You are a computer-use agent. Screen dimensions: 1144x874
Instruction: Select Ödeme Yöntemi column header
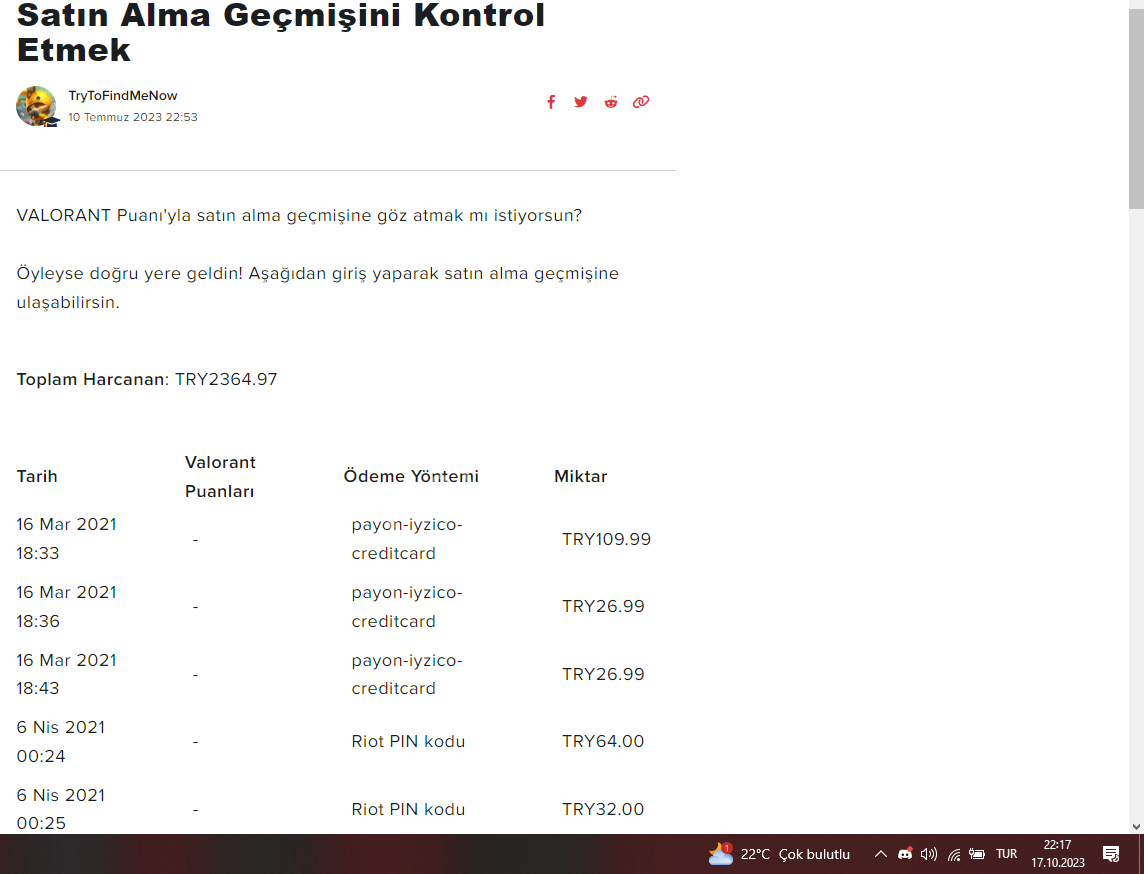coord(411,476)
